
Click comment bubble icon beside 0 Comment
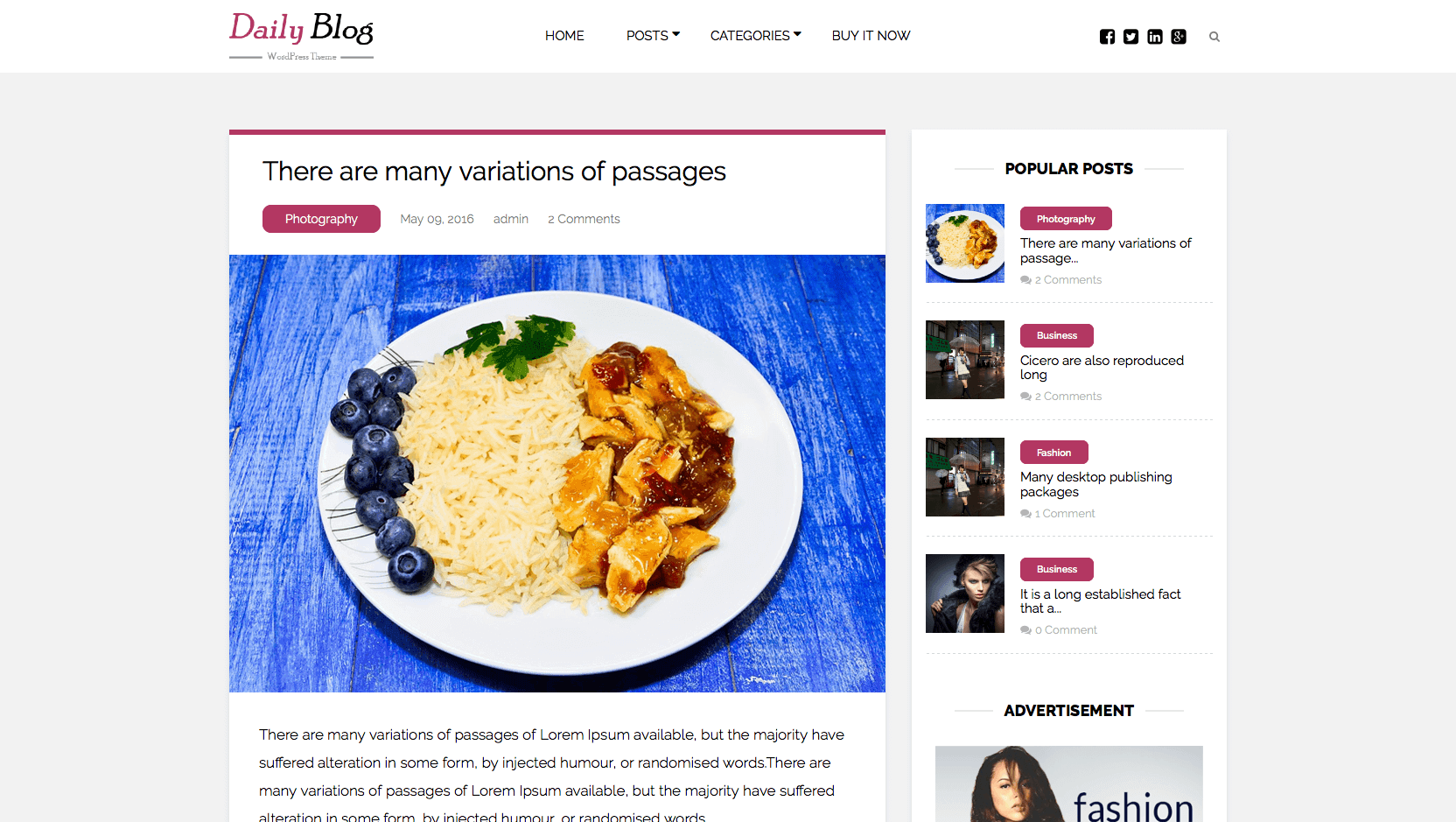click(x=1025, y=630)
